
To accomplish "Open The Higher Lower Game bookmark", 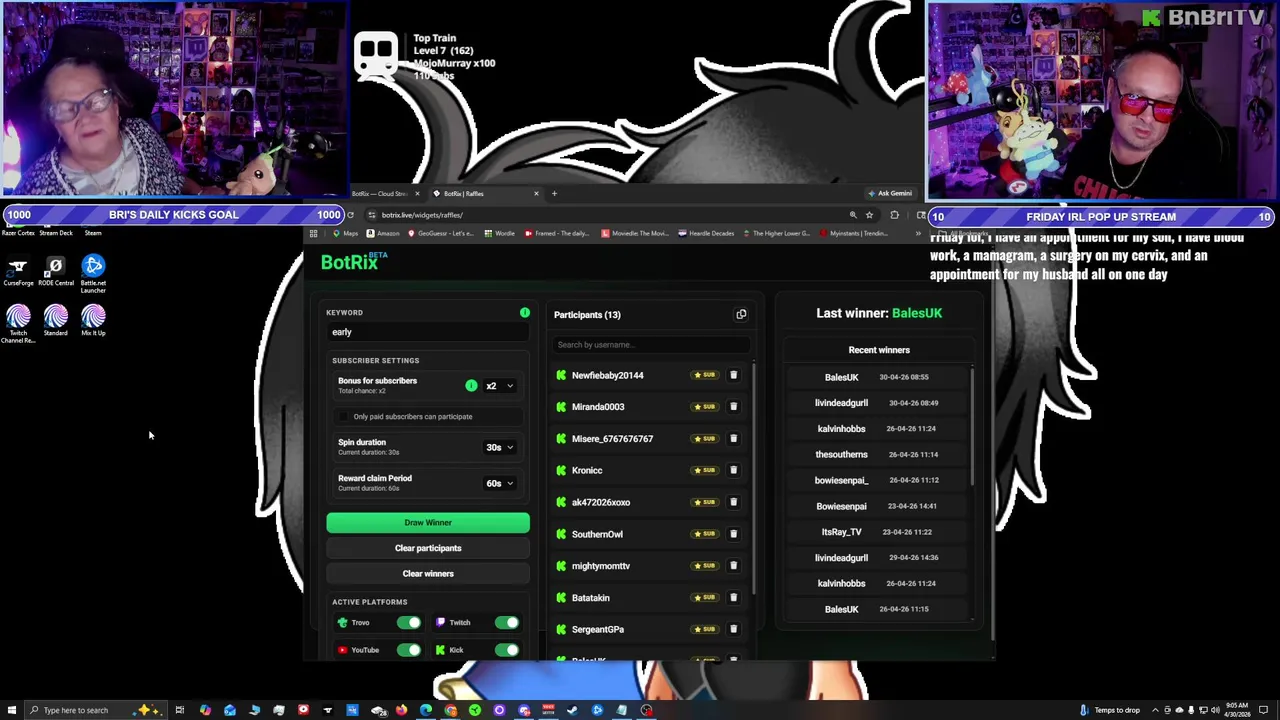I will pos(776,234).
